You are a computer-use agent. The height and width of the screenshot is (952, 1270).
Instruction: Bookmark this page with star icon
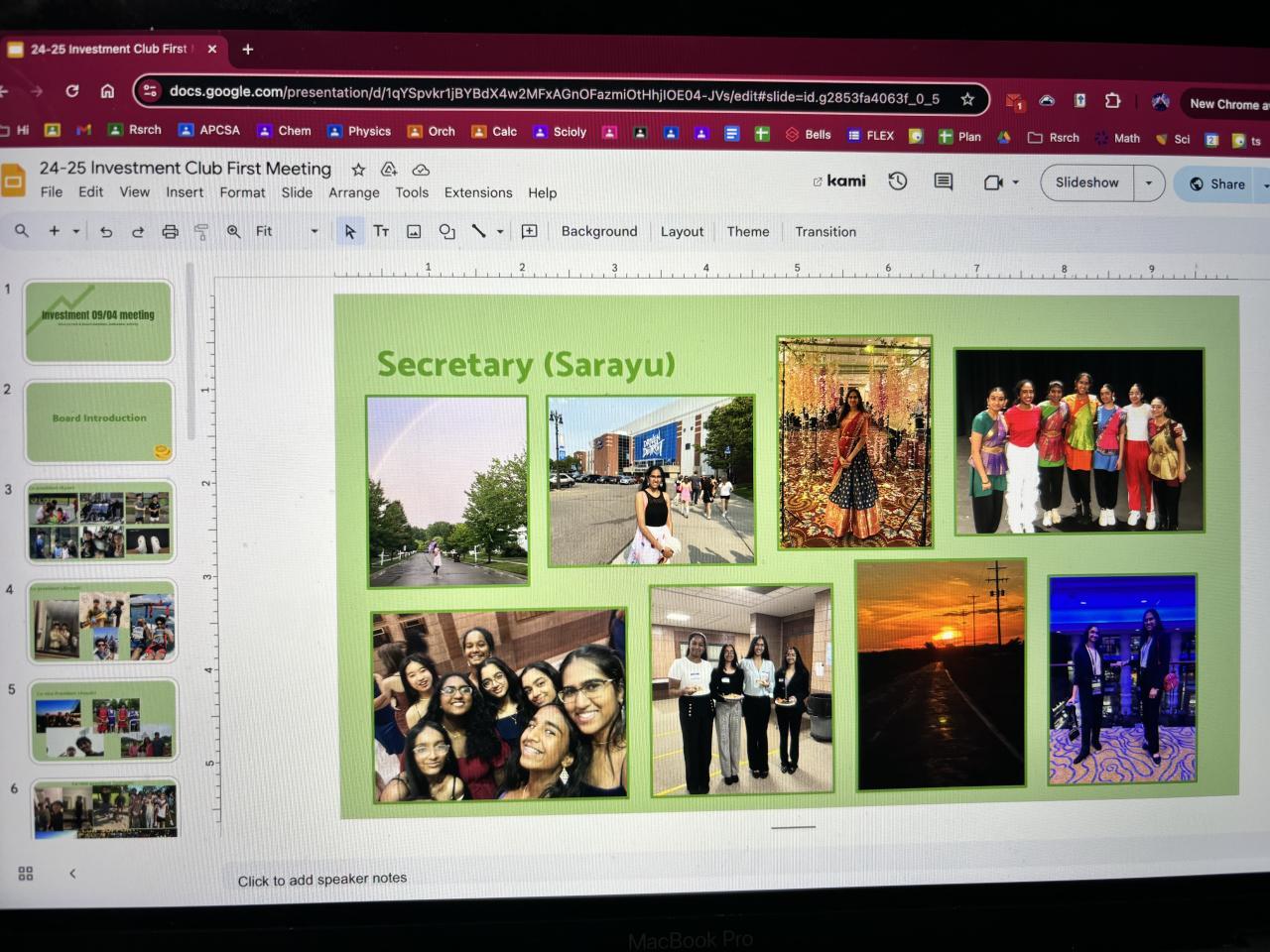tap(967, 98)
